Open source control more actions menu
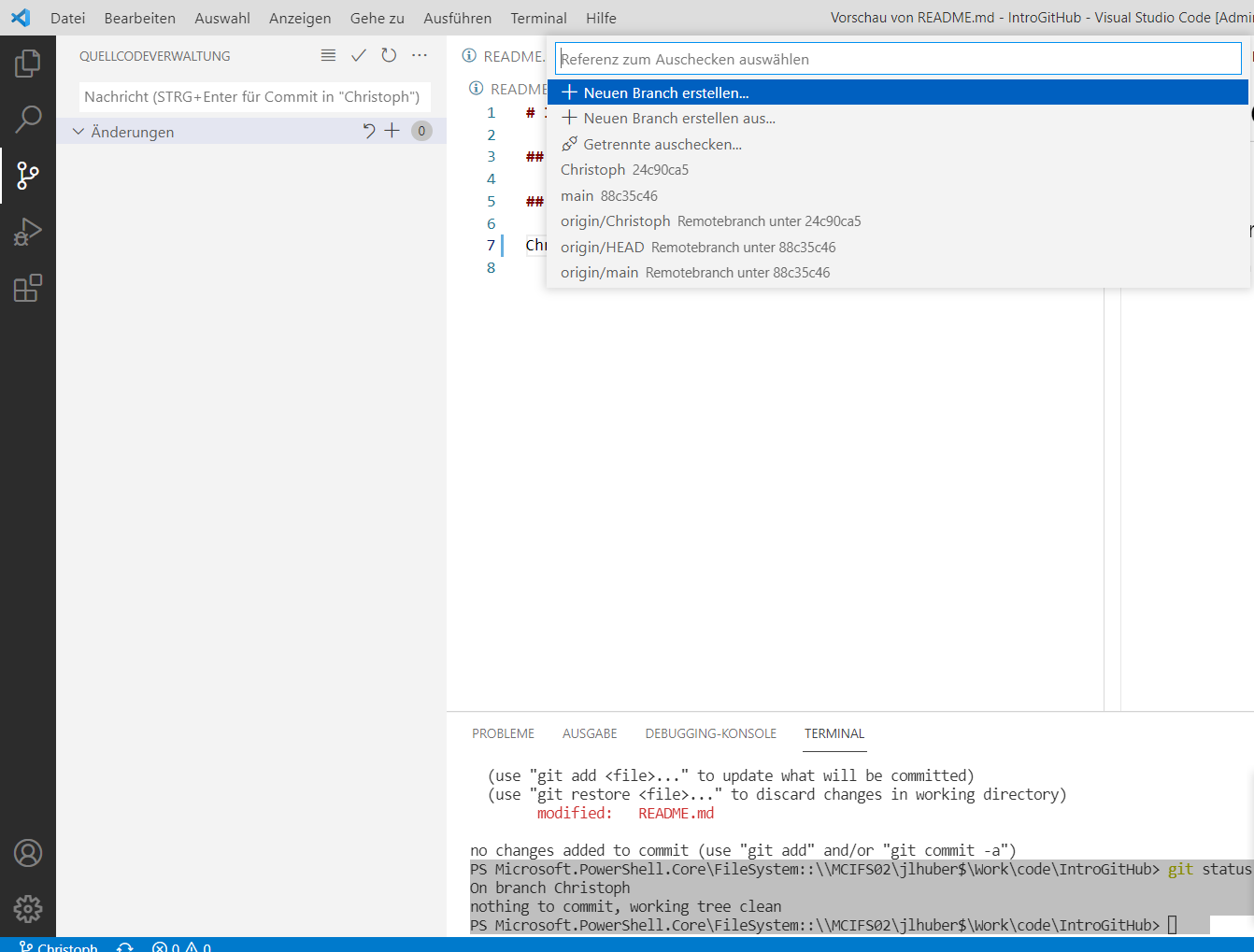1254x952 pixels. 420,56
